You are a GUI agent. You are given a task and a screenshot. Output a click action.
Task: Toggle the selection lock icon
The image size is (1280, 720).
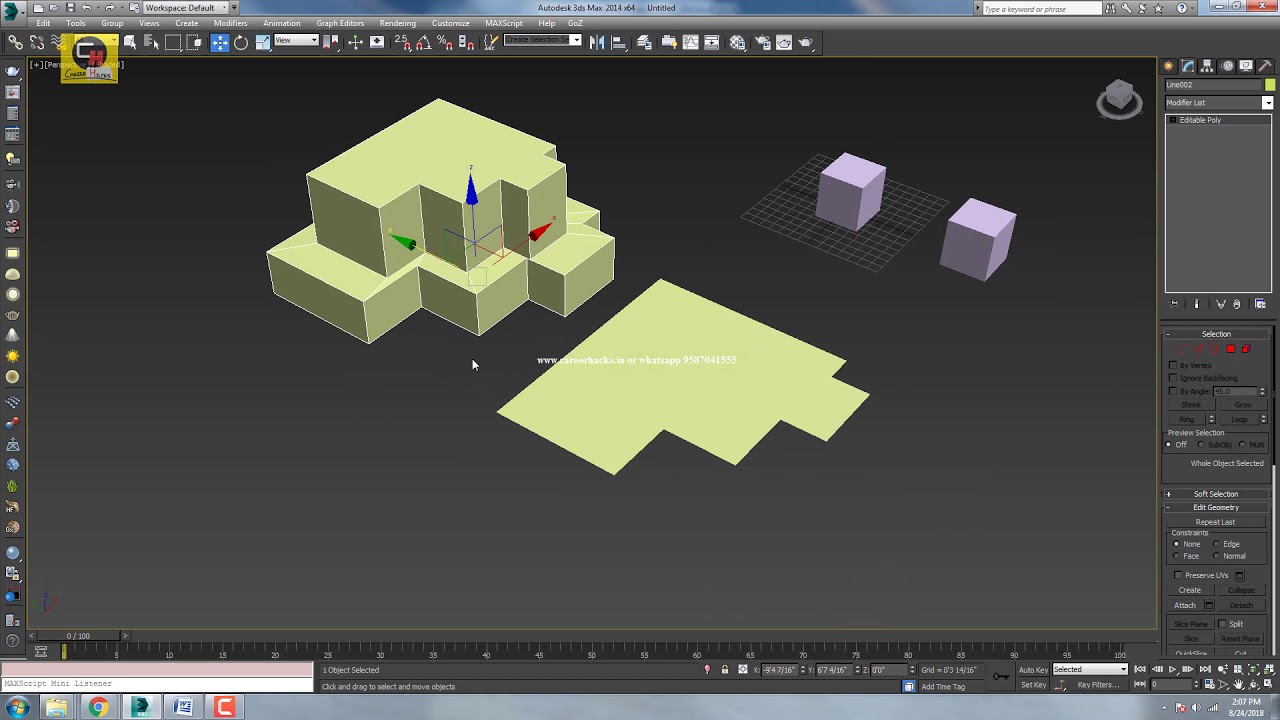tap(725, 670)
